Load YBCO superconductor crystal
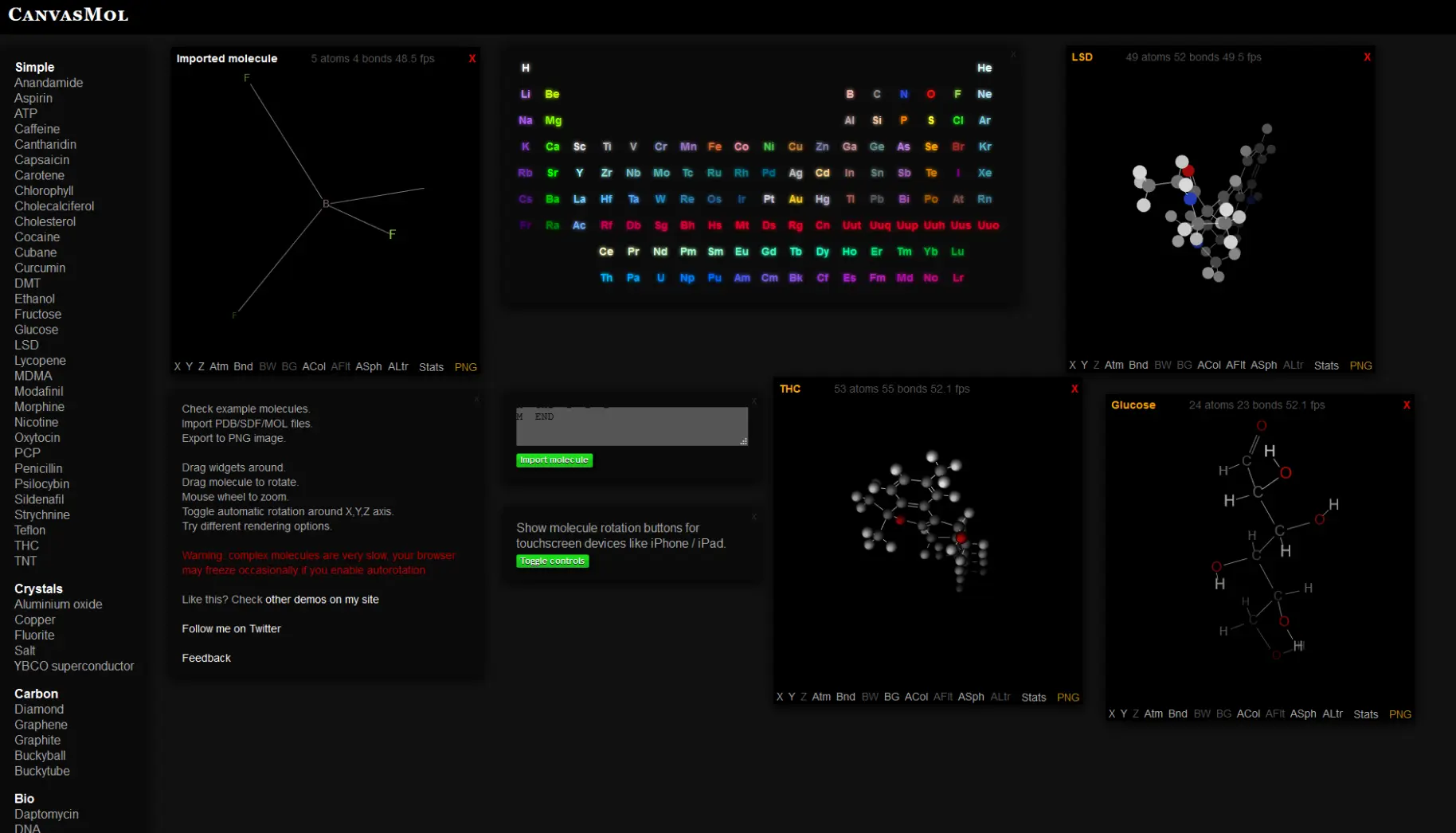The height and width of the screenshot is (833, 1456). point(74,667)
